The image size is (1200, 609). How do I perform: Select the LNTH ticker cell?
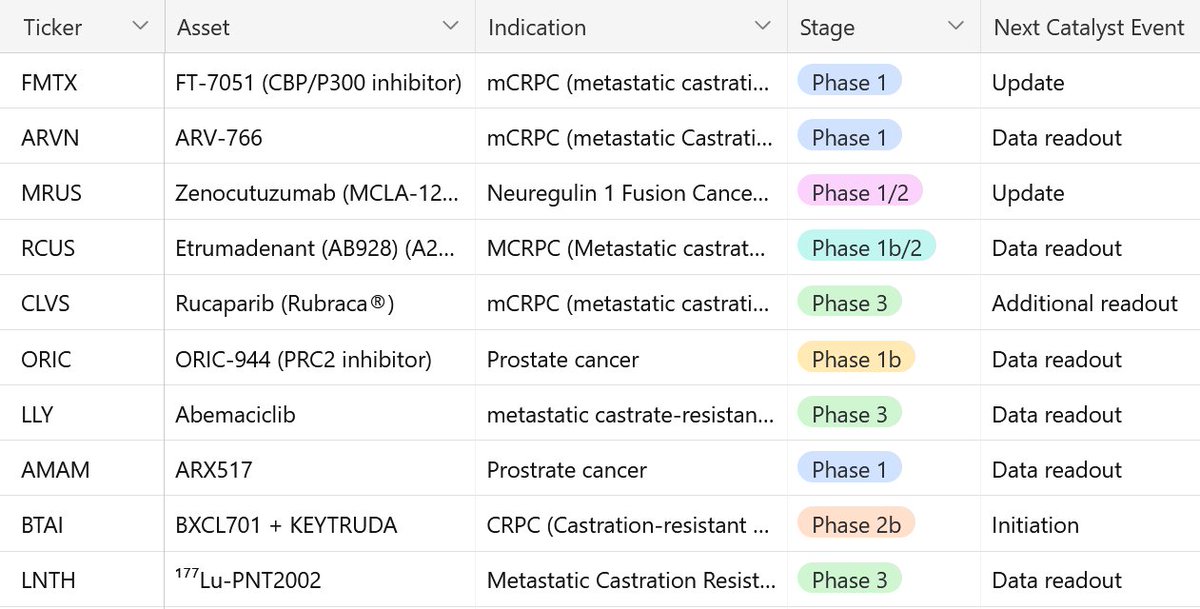pos(82,580)
